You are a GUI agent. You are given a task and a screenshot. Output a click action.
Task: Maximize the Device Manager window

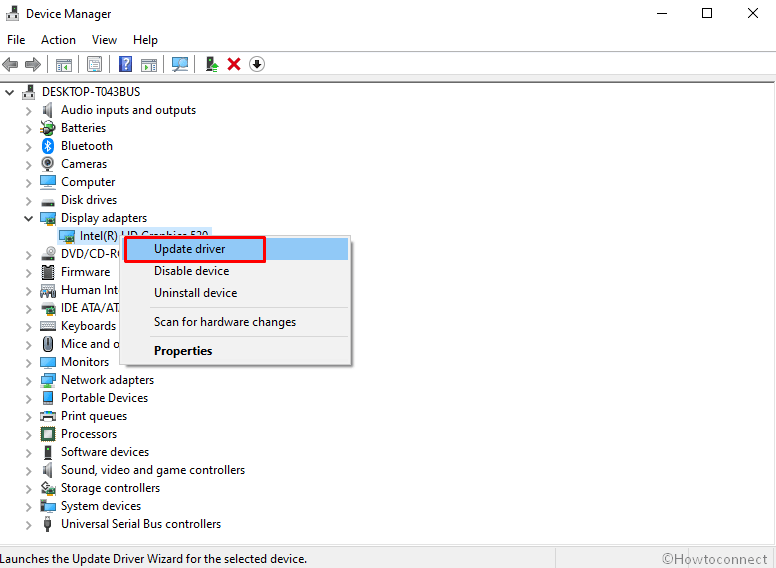click(x=707, y=13)
